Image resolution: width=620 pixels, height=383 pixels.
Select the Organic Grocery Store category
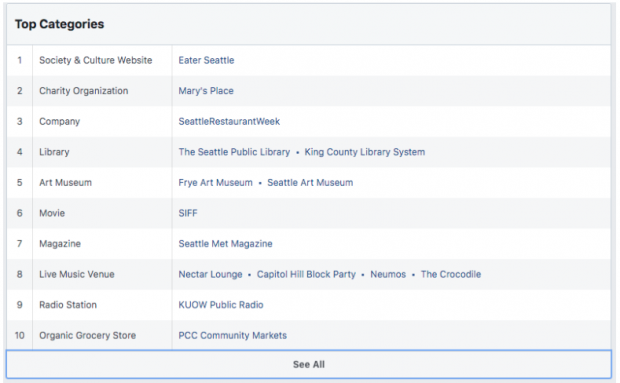87,335
